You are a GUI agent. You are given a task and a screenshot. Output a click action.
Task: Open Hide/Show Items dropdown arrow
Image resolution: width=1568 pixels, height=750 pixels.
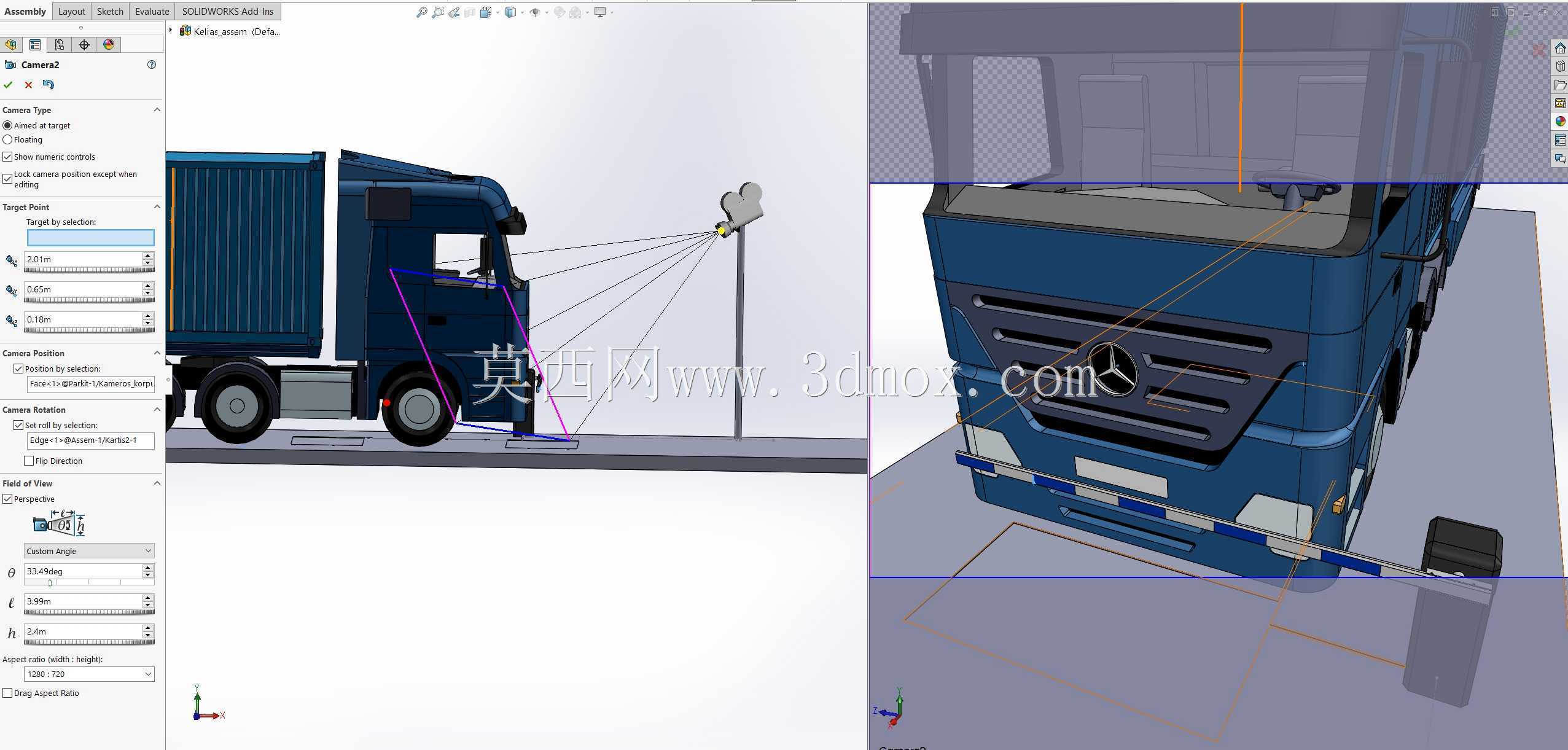coord(547,12)
